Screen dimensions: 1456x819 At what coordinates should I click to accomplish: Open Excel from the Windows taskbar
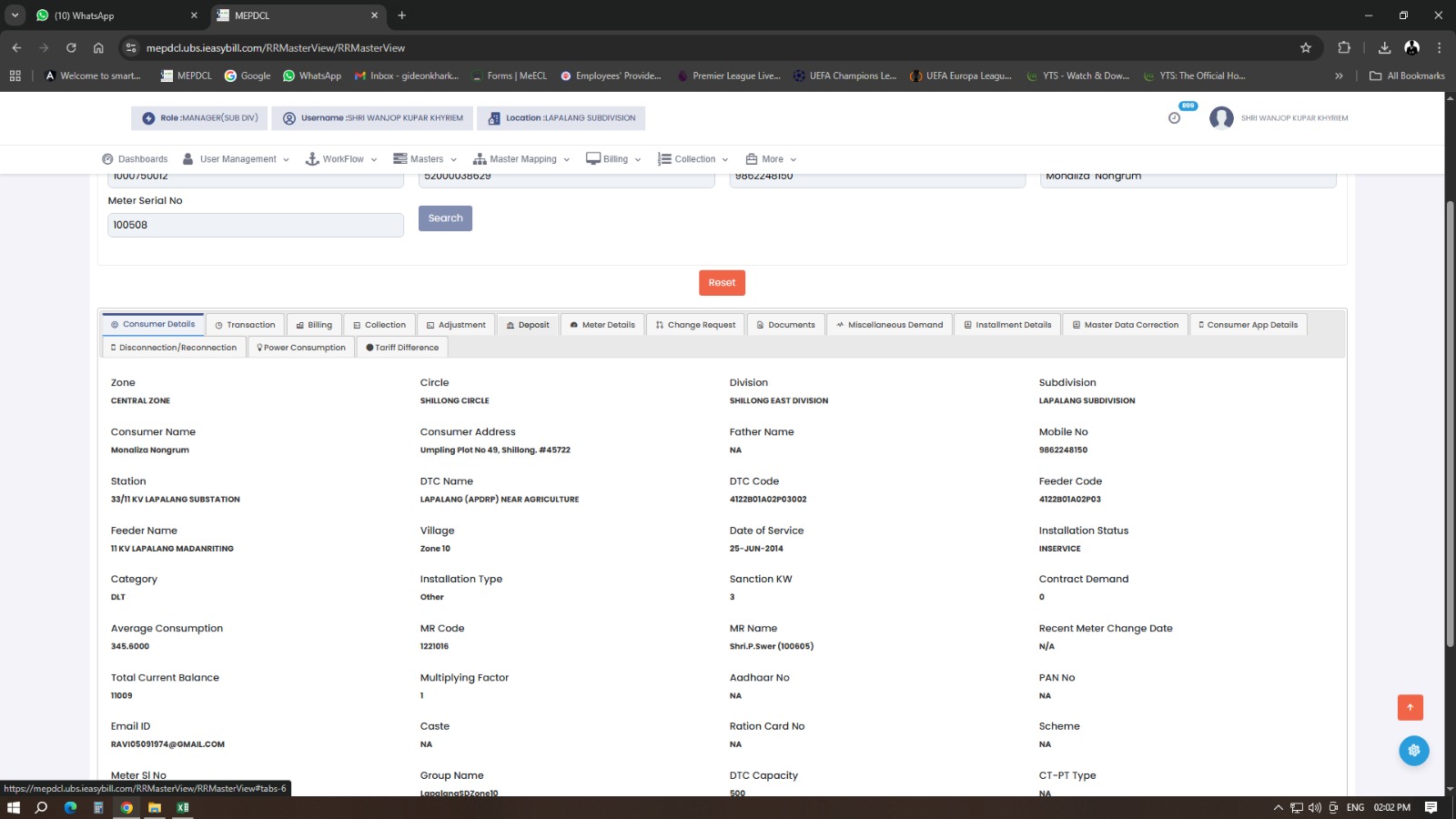(x=183, y=807)
